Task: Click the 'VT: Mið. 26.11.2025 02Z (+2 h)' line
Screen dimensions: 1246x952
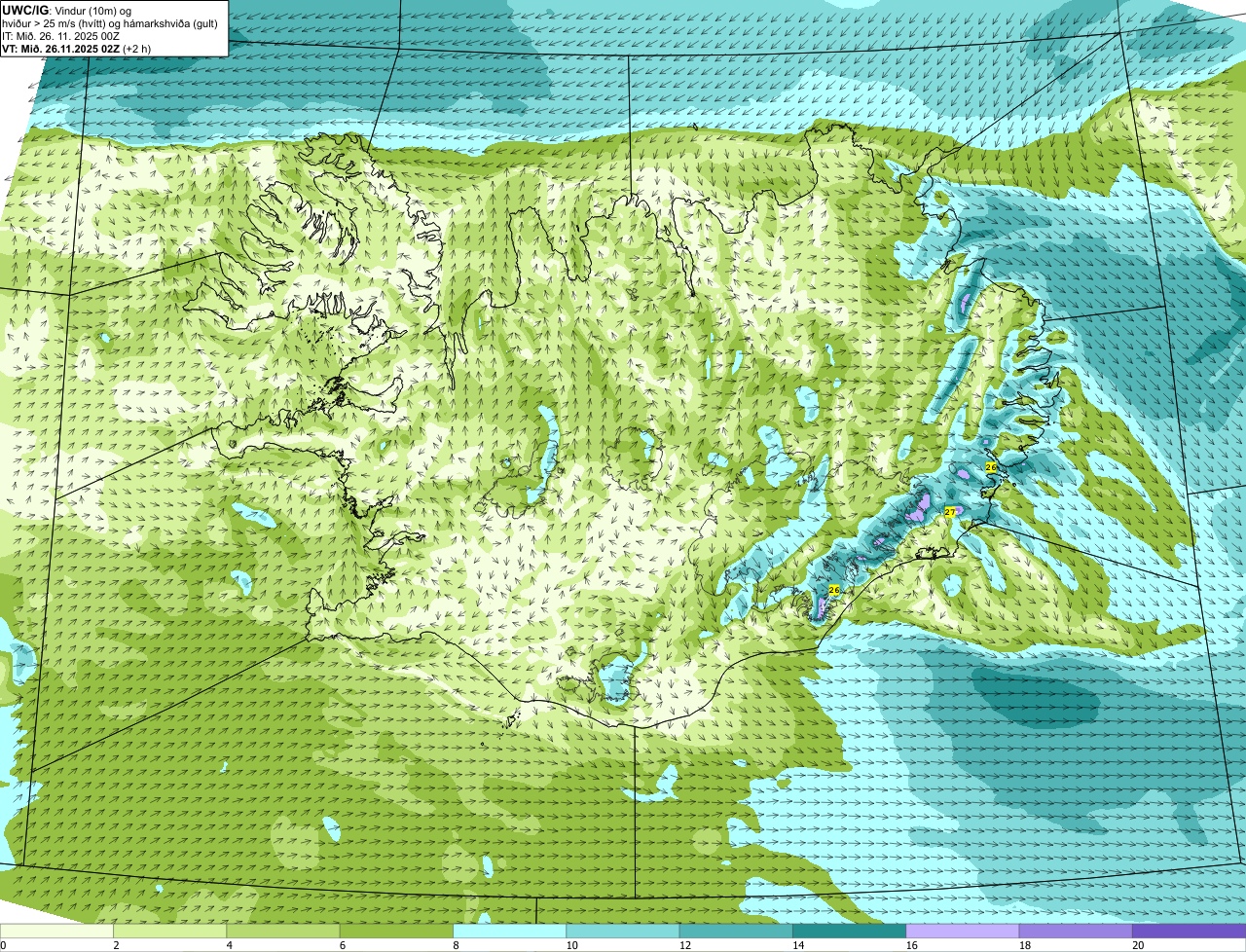Action: (76, 48)
